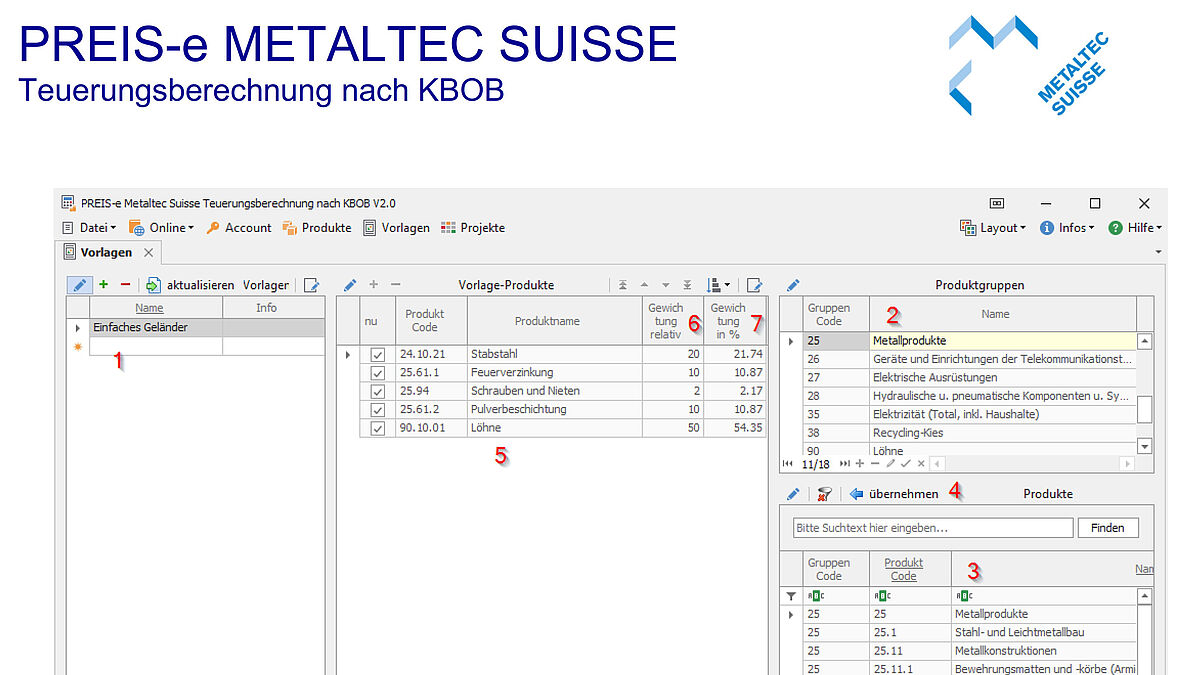Click the product search text field
Screen dimensions: 1200x675
pyautogui.click(x=930, y=528)
